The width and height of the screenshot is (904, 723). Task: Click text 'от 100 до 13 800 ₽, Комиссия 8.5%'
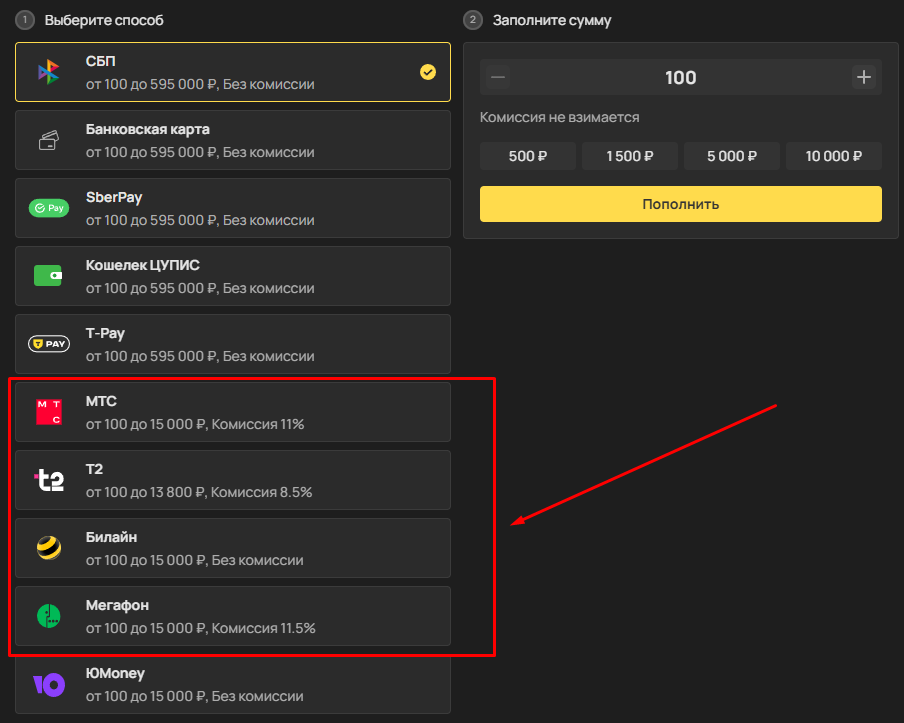[199, 492]
